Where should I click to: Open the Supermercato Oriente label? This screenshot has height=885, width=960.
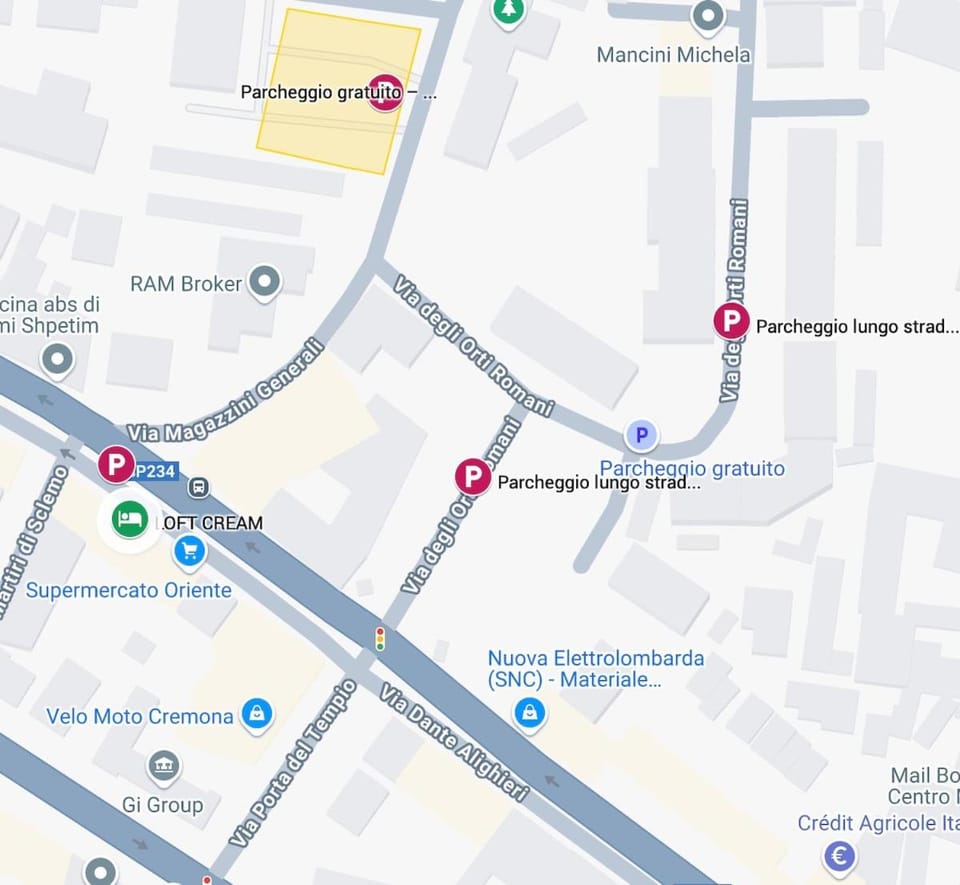[x=129, y=590]
